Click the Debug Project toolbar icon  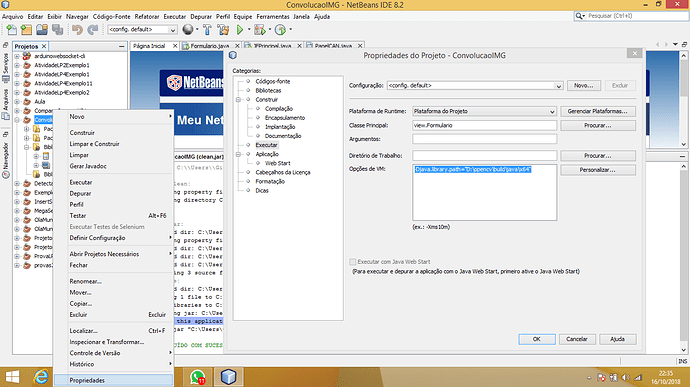[x=260, y=29]
